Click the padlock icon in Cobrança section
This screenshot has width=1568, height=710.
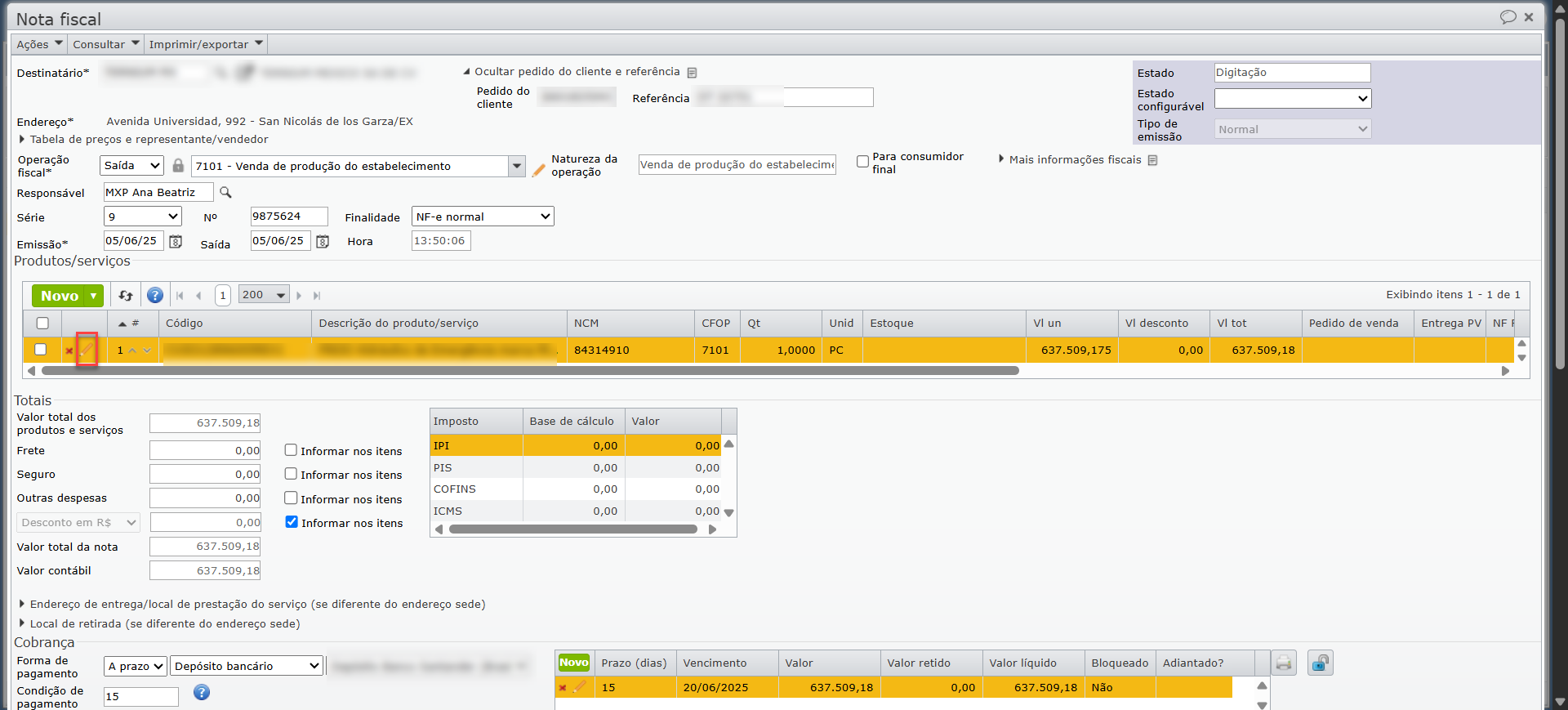click(1320, 663)
